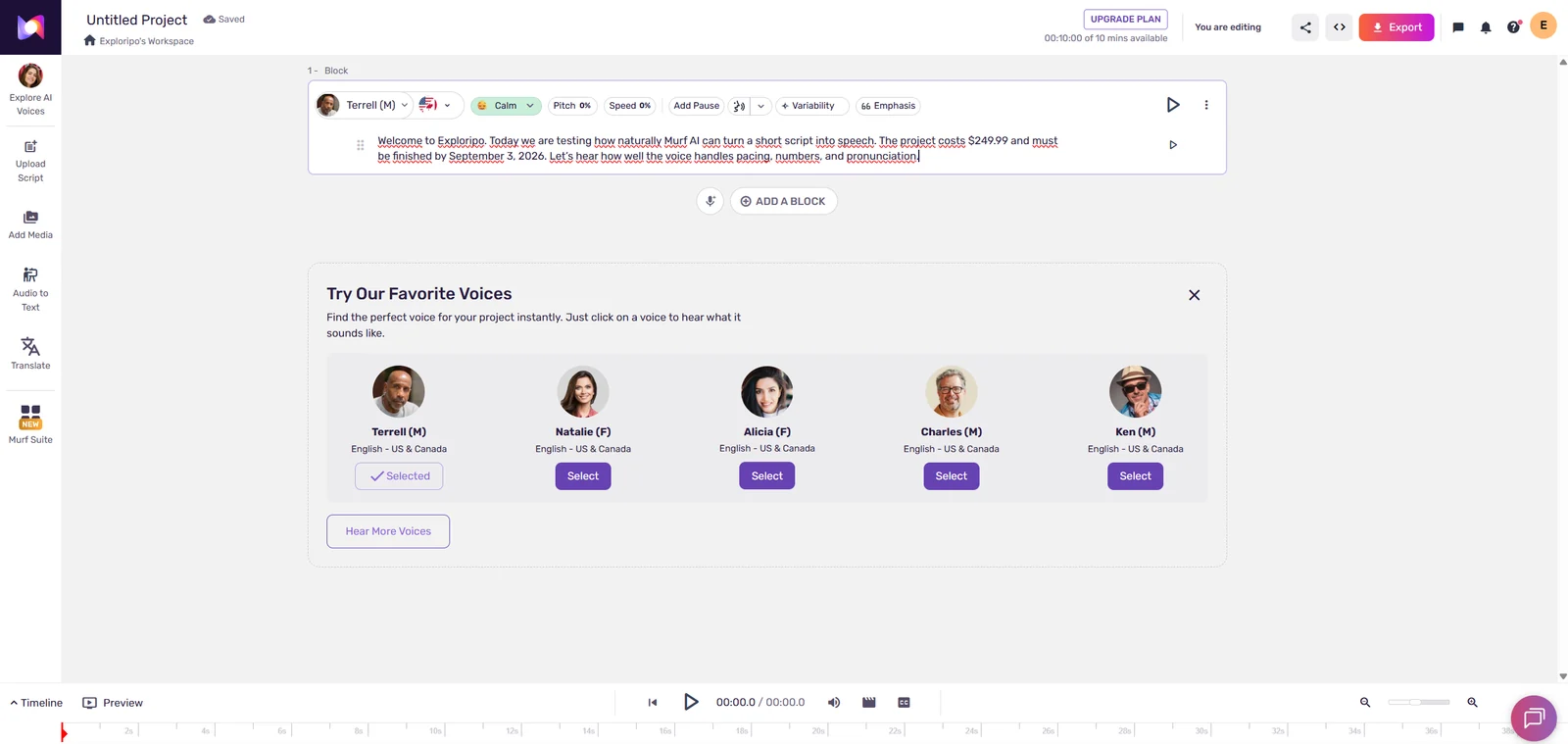
Task: Open the Calm voice style dropdown
Action: coord(506,106)
